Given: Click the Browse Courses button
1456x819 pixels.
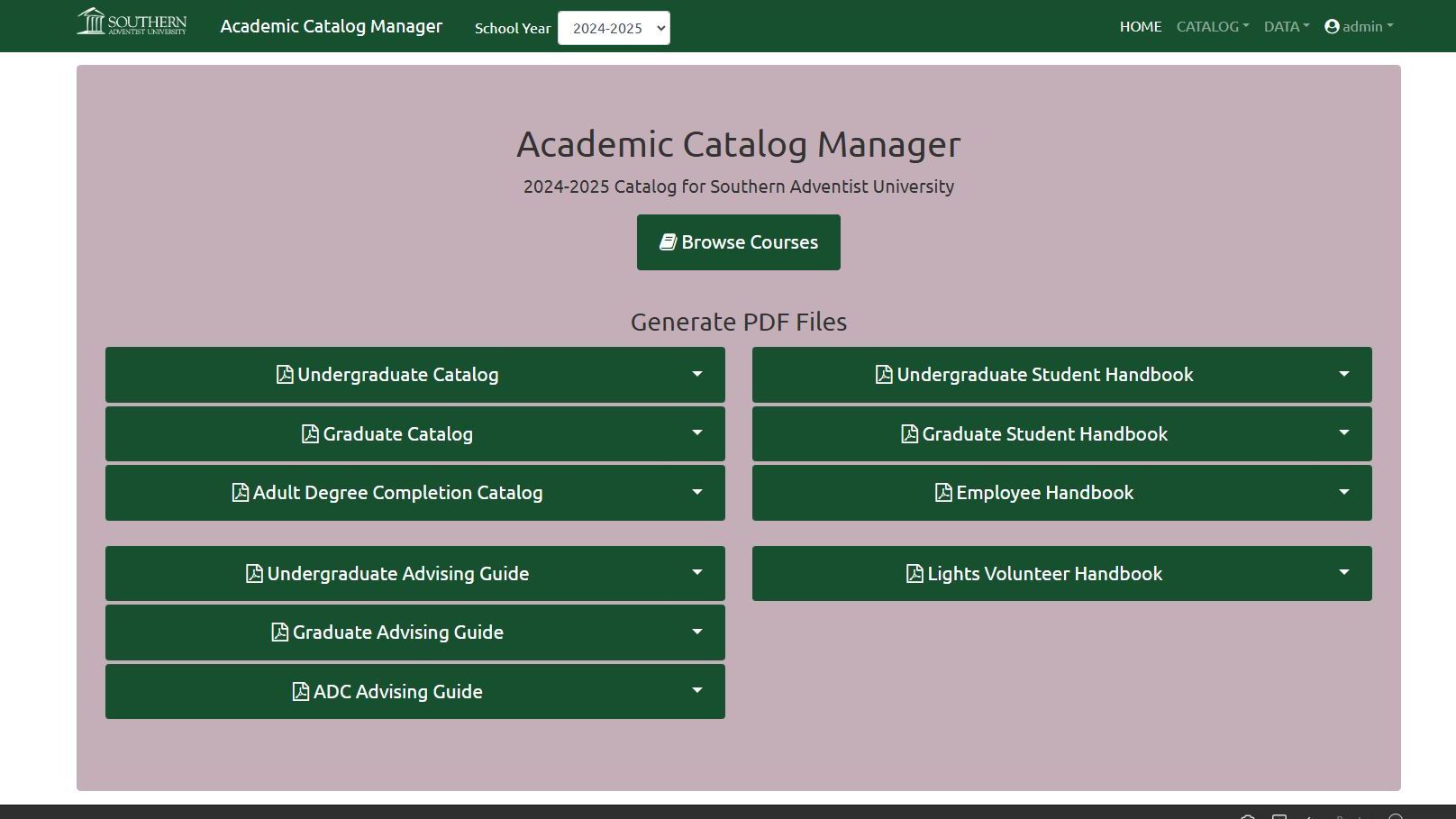Looking at the screenshot, I should coord(738,242).
